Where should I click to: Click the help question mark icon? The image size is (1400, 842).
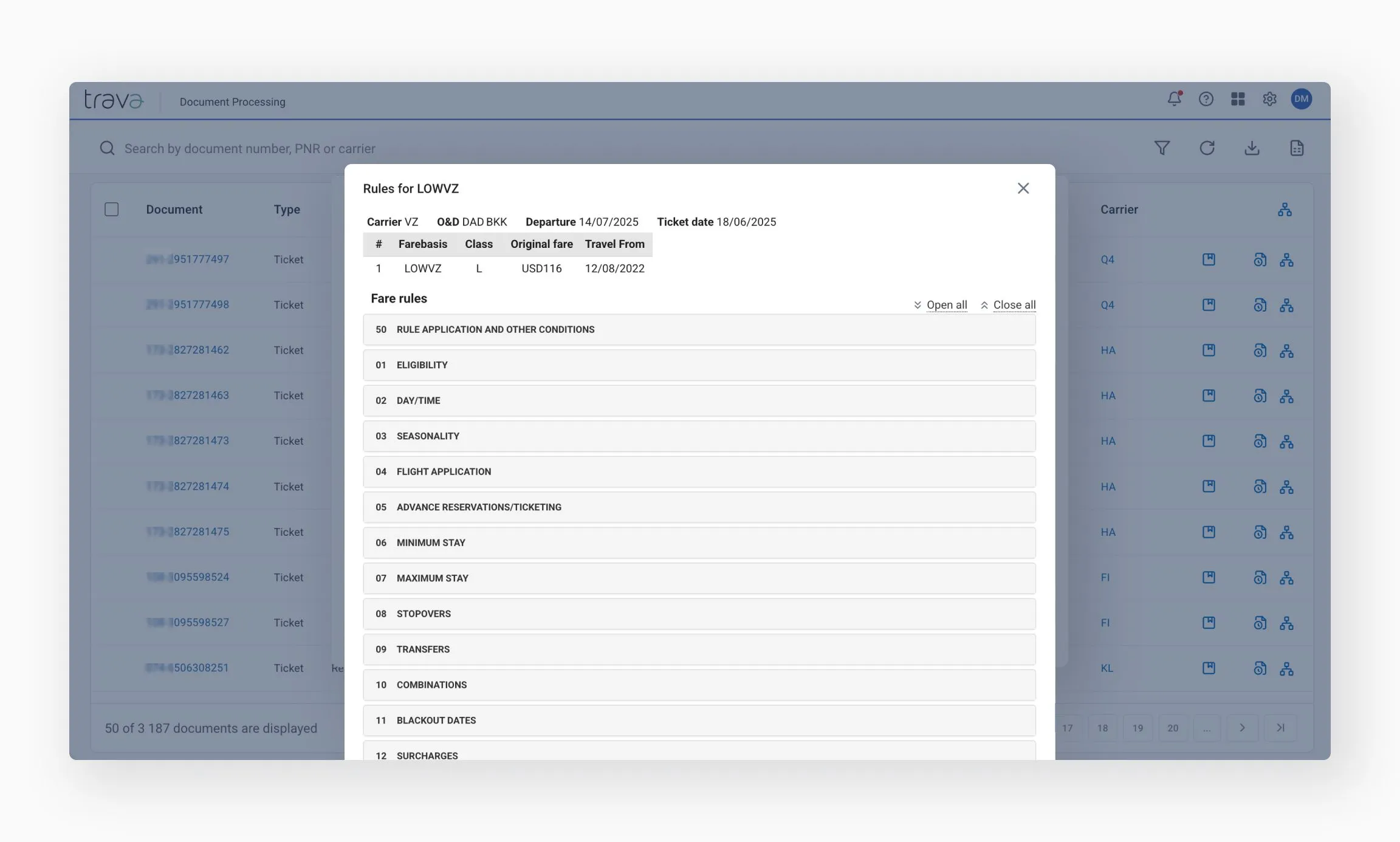click(1206, 99)
